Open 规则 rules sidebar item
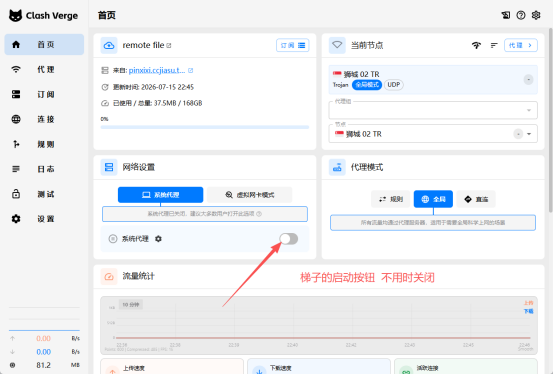554x375 pixels. point(44,144)
